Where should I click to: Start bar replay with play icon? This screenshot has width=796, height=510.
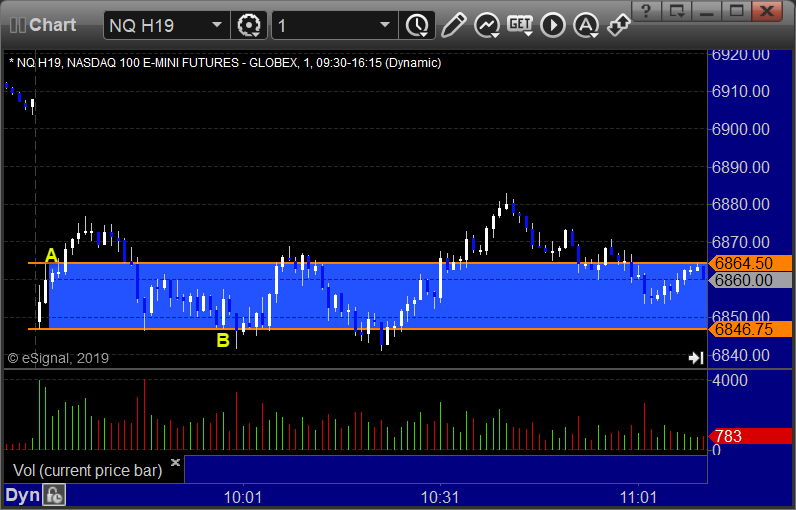[552, 25]
